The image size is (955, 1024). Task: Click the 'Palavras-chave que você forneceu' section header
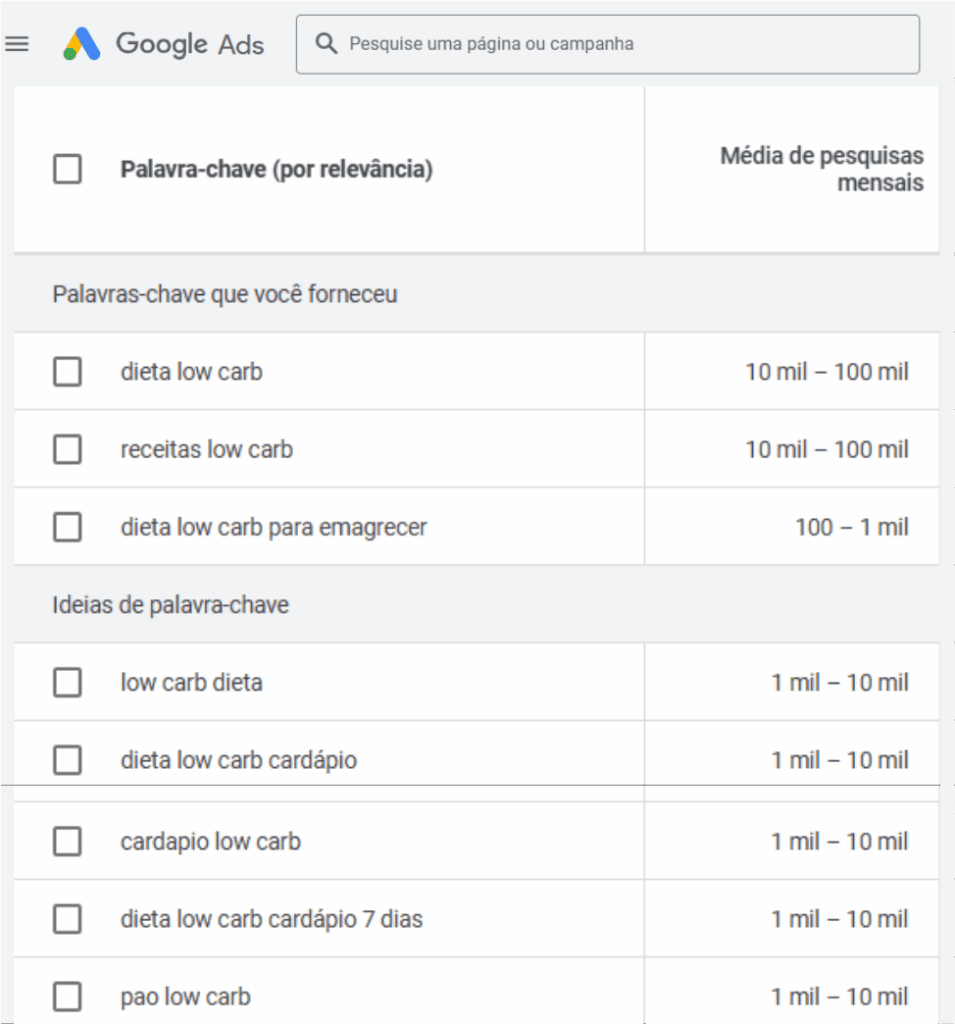[x=225, y=295]
